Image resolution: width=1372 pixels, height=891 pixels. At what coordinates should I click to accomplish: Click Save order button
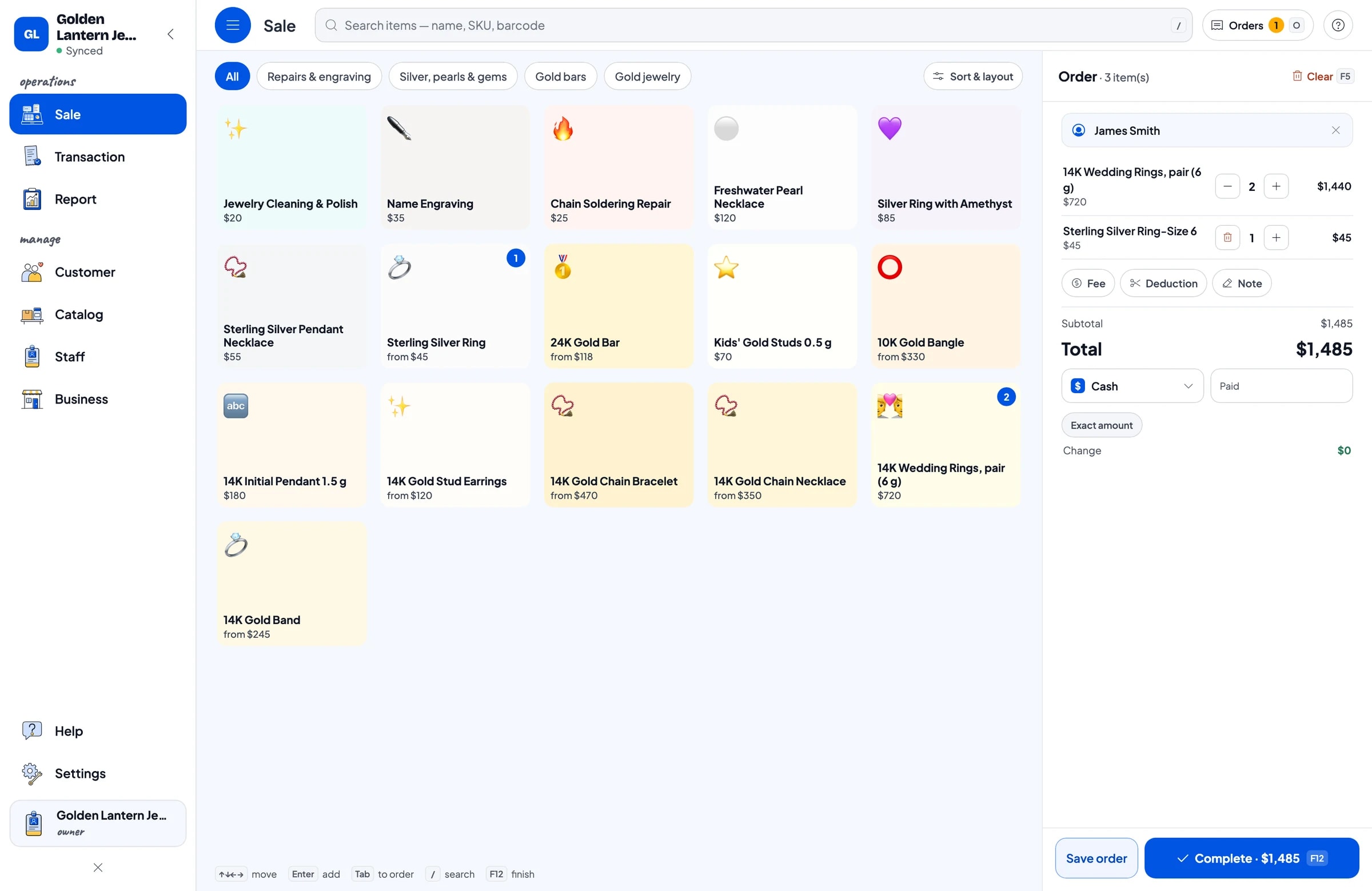tap(1096, 858)
